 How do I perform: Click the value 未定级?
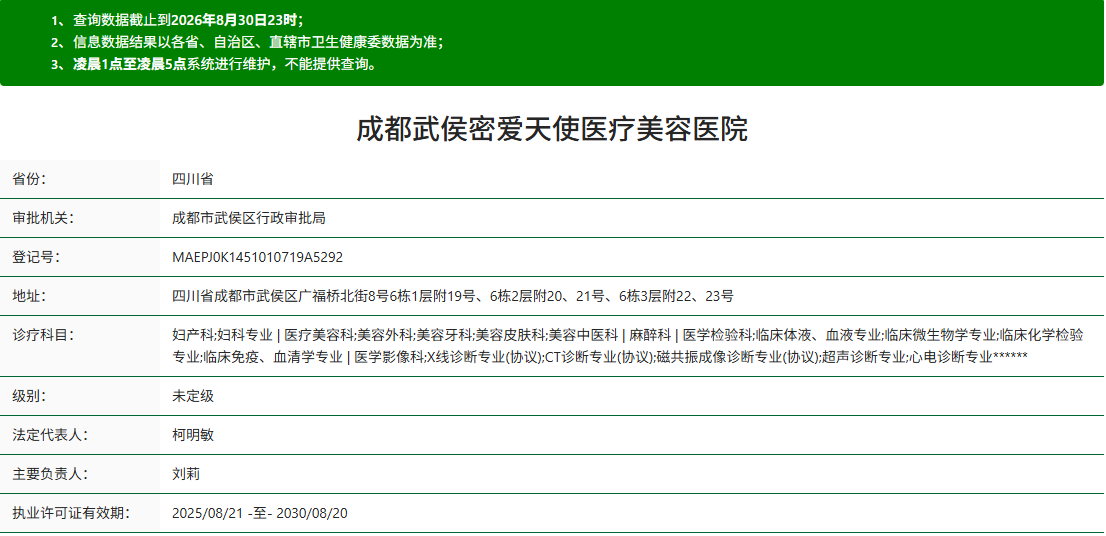click(x=193, y=396)
